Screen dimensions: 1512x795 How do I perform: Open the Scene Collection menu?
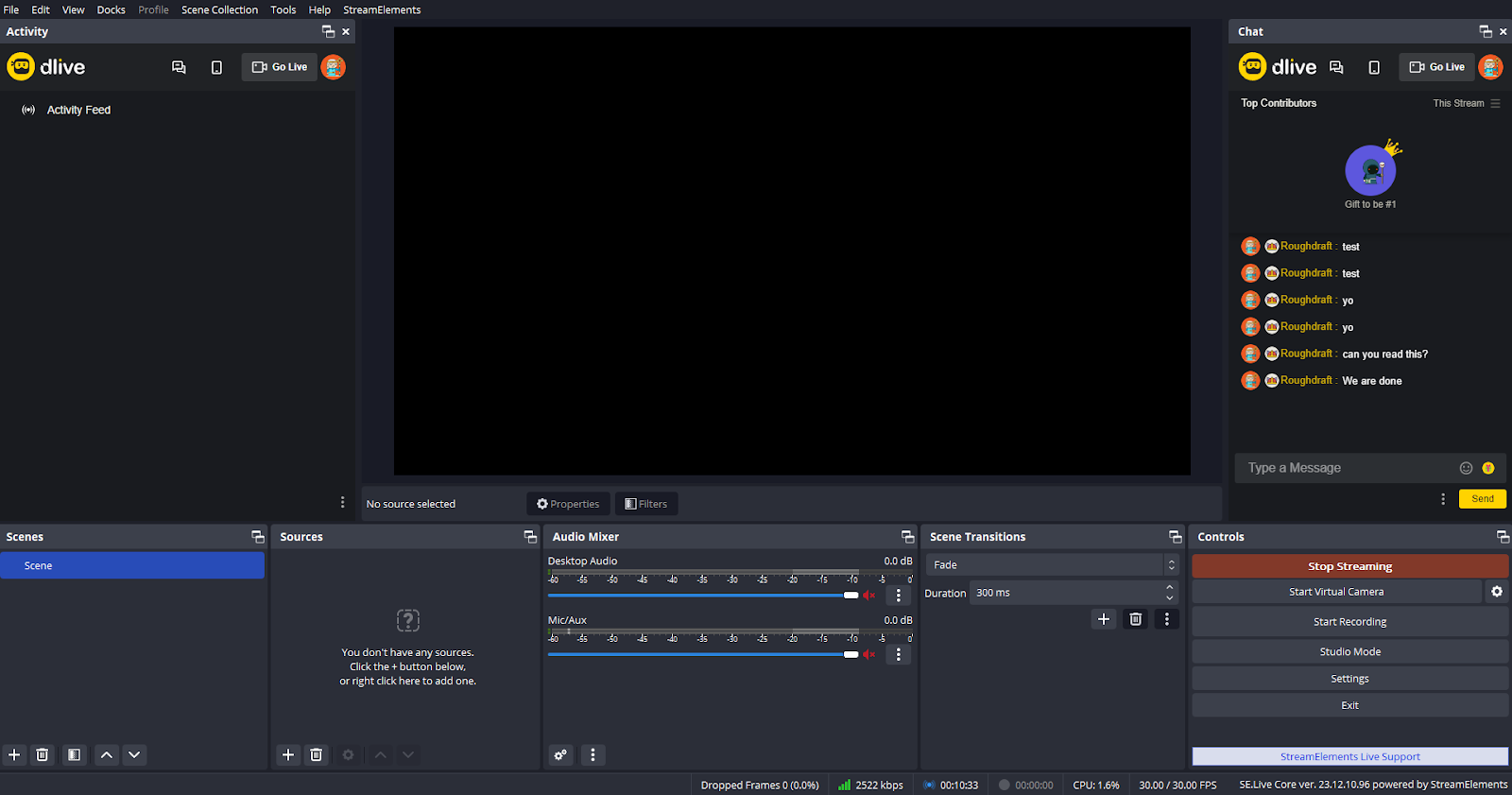[219, 9]
